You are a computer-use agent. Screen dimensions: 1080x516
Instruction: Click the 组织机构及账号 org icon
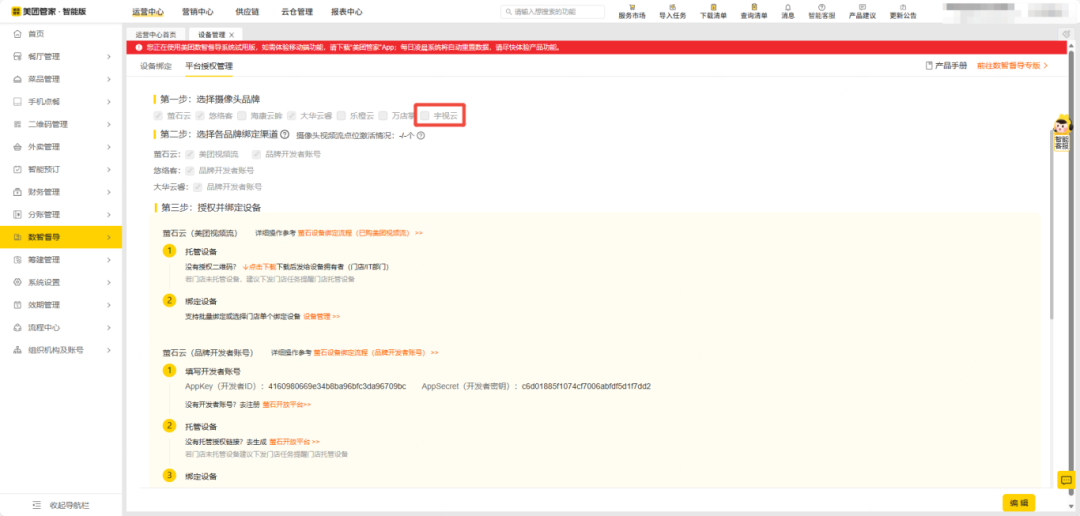[x=17, y=350]
